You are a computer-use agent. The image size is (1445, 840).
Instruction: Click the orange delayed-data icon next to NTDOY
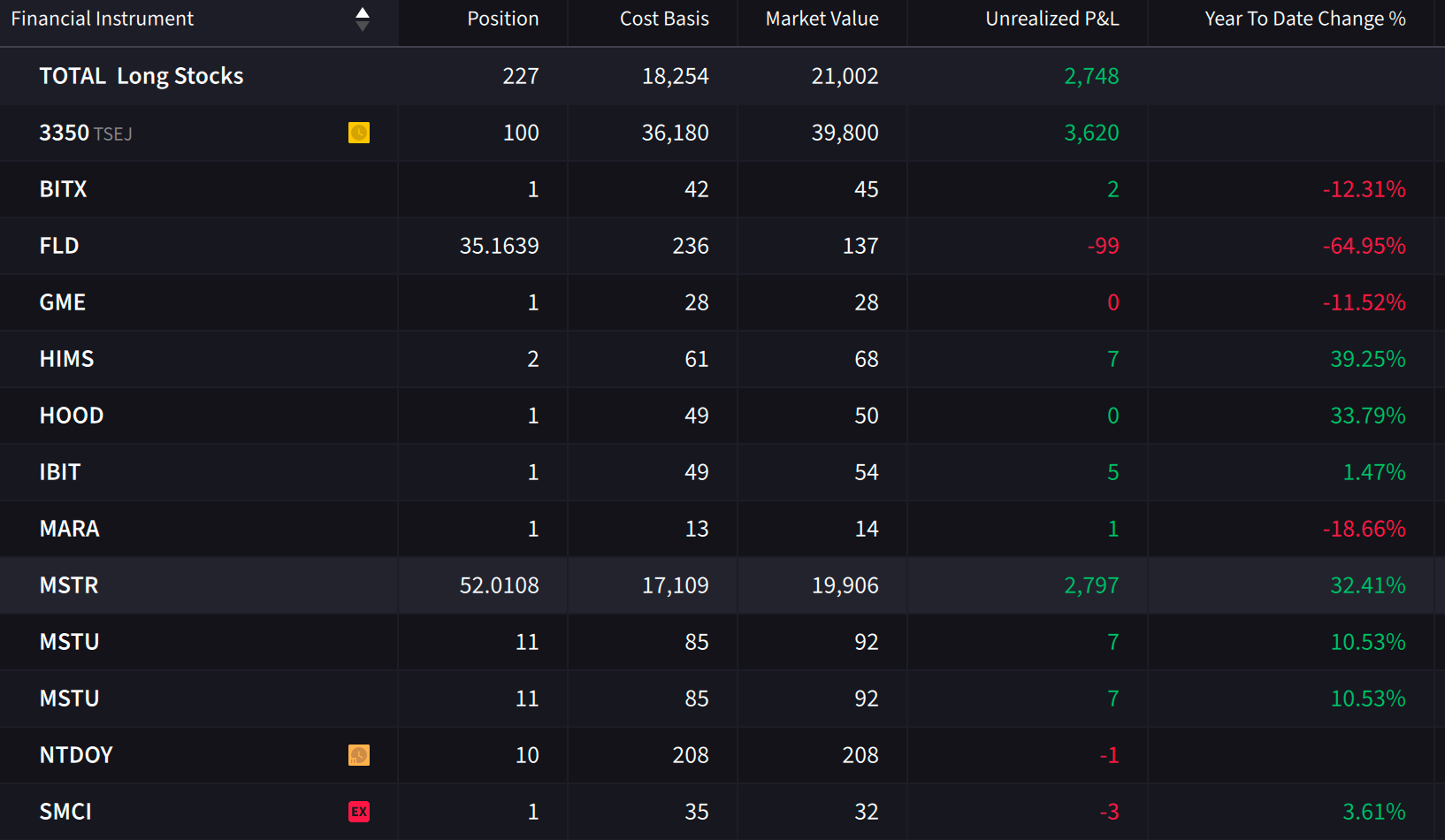pos(359,755)
